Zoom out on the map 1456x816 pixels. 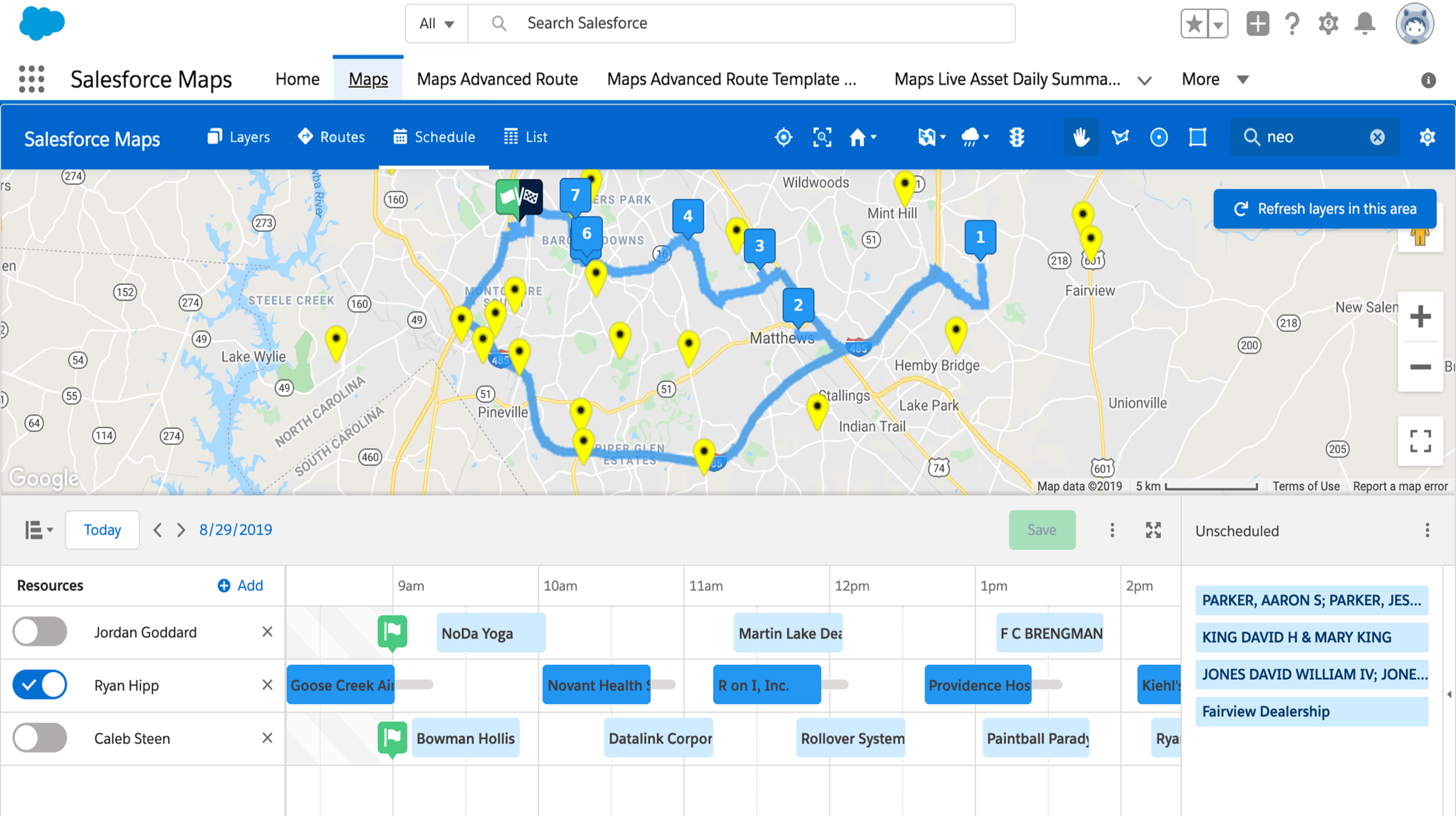pos(1420,367)
